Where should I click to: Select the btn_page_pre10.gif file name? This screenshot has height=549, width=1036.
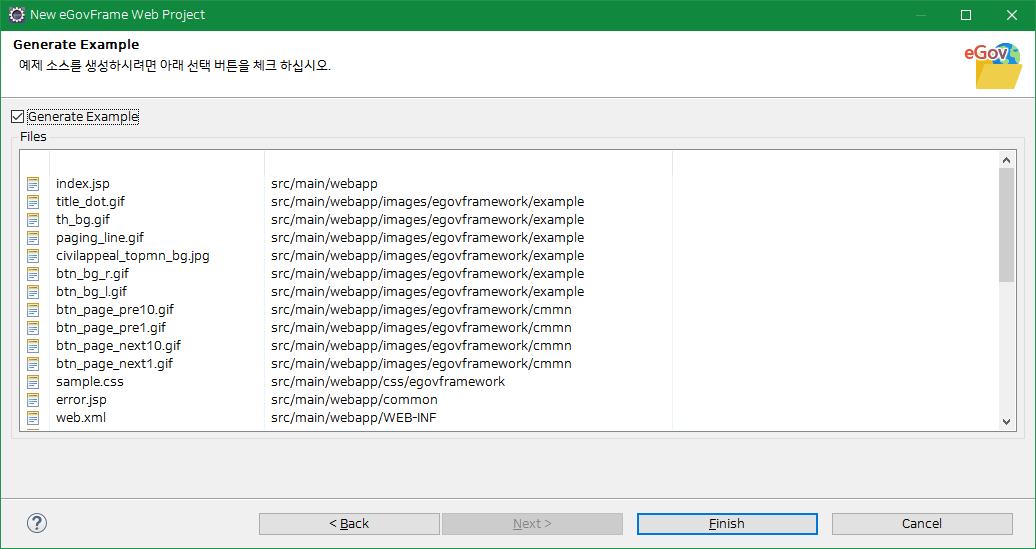[115, 310]
